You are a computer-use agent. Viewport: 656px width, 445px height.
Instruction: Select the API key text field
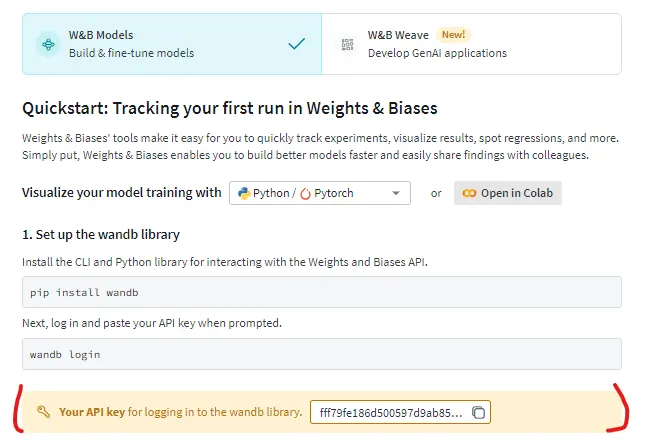click(390, 412)
